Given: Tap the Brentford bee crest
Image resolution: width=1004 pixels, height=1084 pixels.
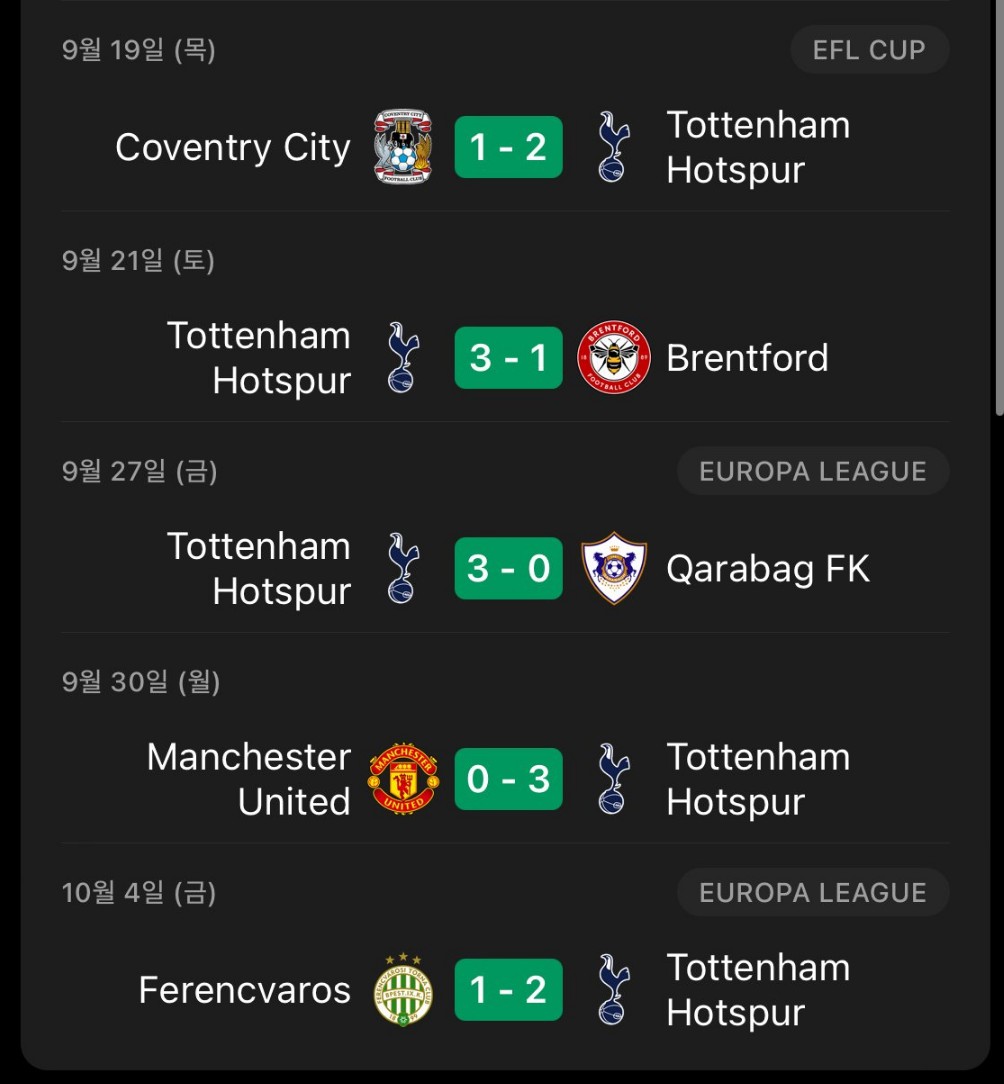Looking at the screenshot, I should click(x=613, y=357).
